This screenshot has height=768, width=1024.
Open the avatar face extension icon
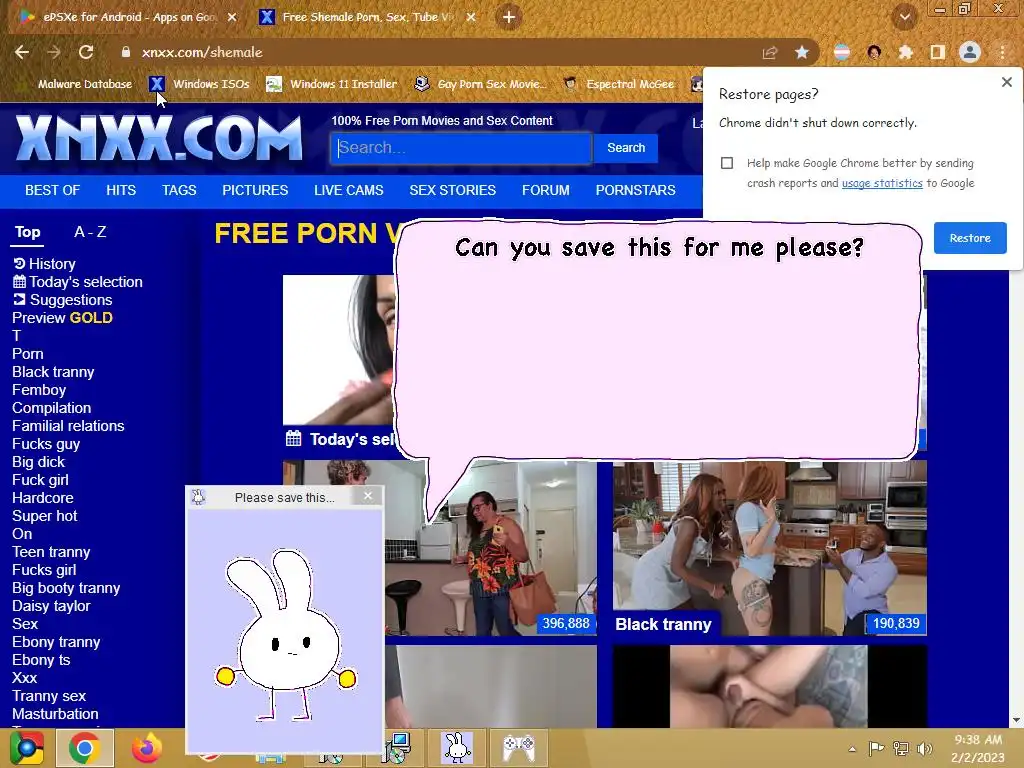click(x=874, y=52)
